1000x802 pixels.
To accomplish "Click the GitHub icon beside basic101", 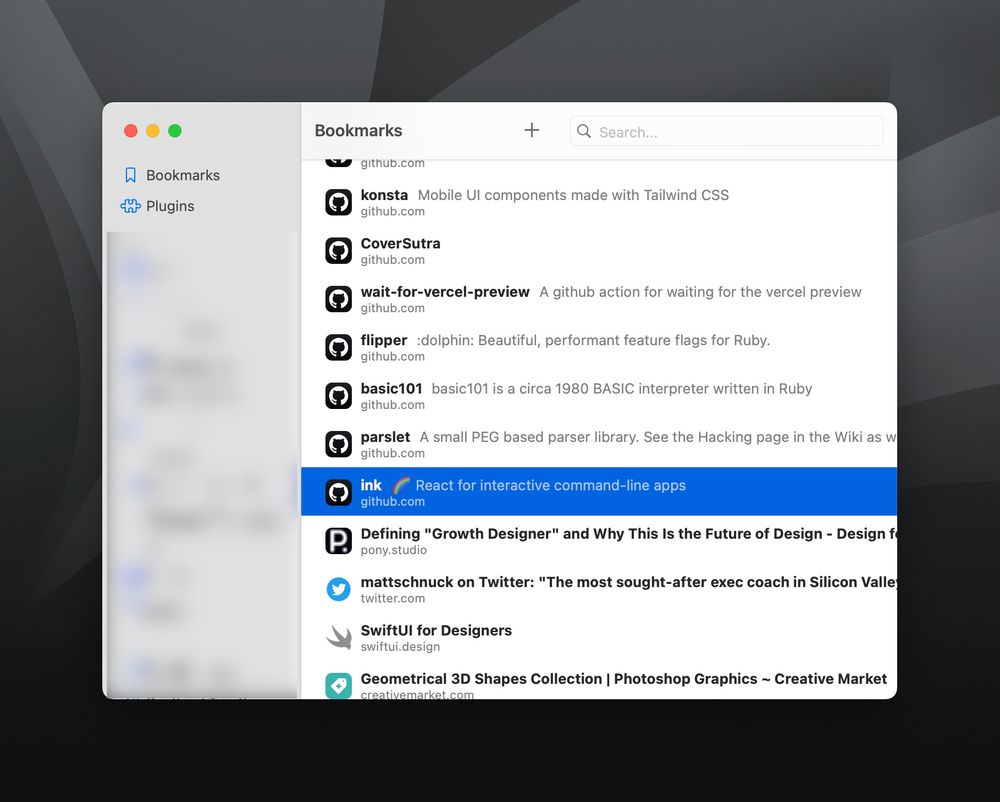I will click(339, 396).
